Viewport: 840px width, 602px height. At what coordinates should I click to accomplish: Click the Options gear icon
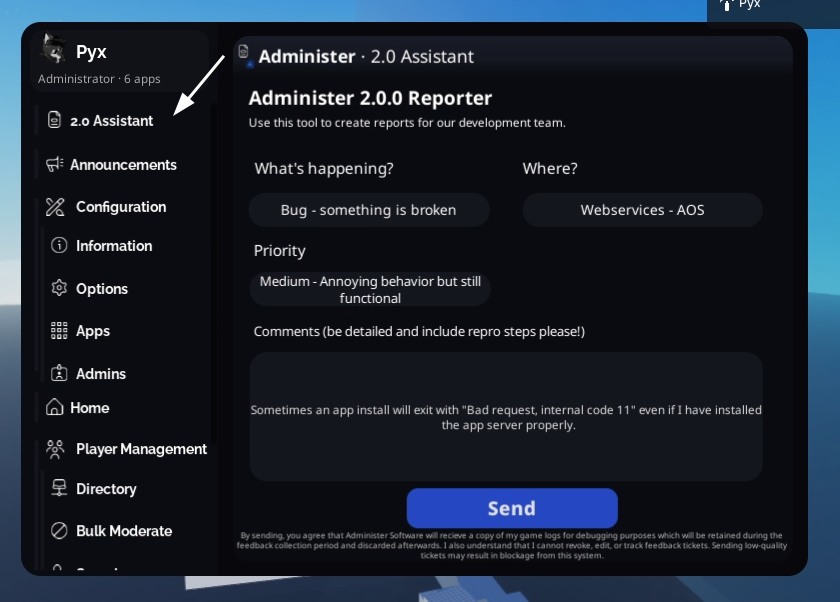pyautogui.click(x=59, y=288)
